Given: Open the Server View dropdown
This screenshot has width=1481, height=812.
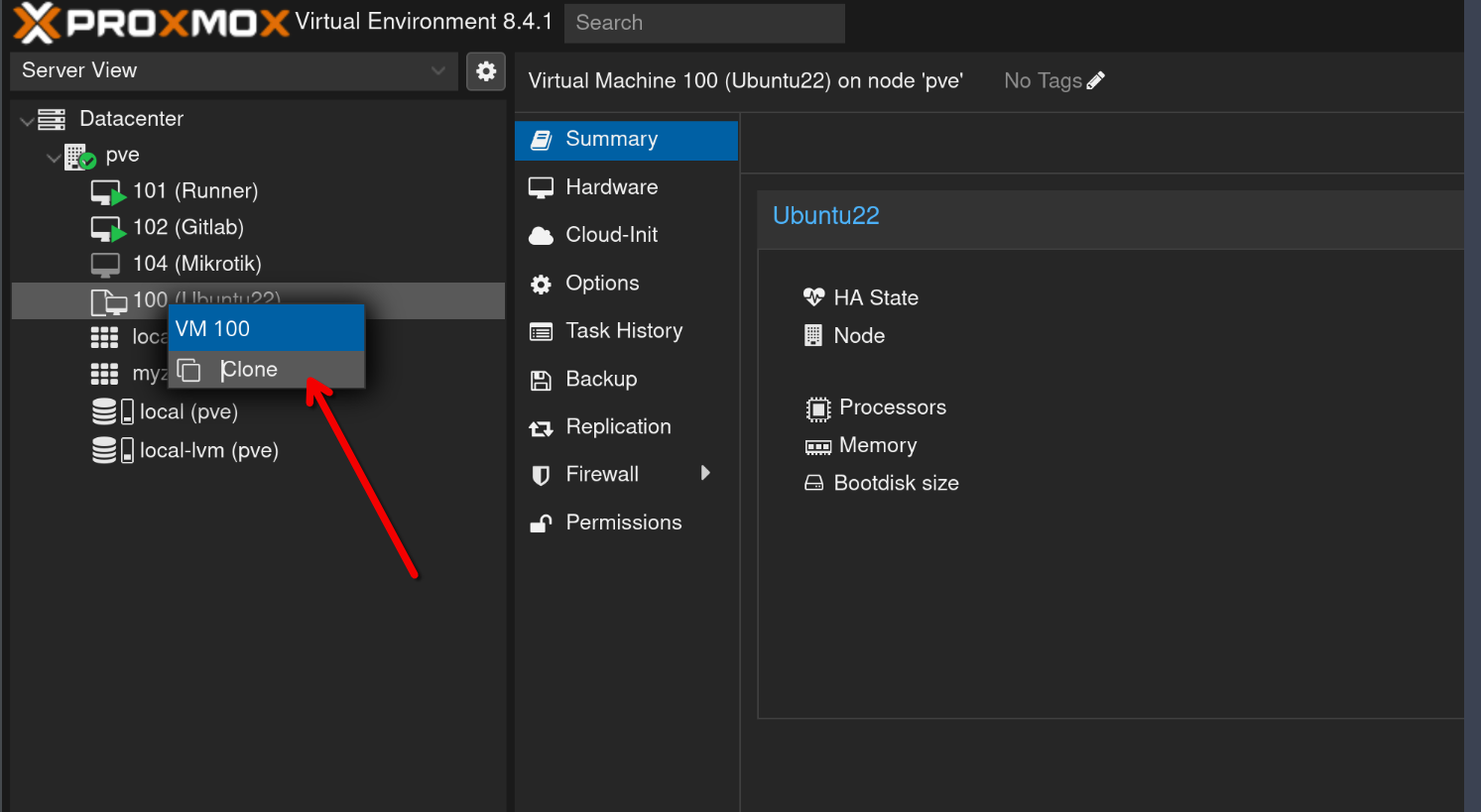Looking at the screenshot, I should (234, 71).
